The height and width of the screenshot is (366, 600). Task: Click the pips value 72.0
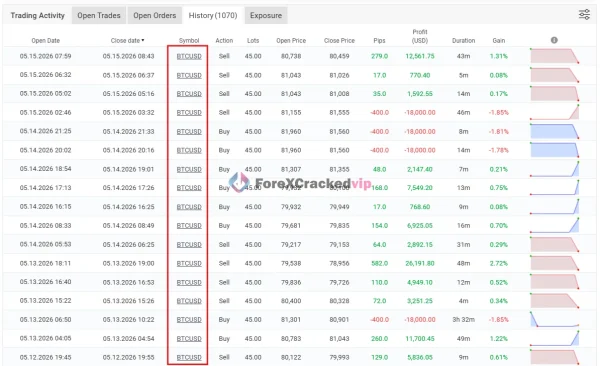tap(379, 301)
